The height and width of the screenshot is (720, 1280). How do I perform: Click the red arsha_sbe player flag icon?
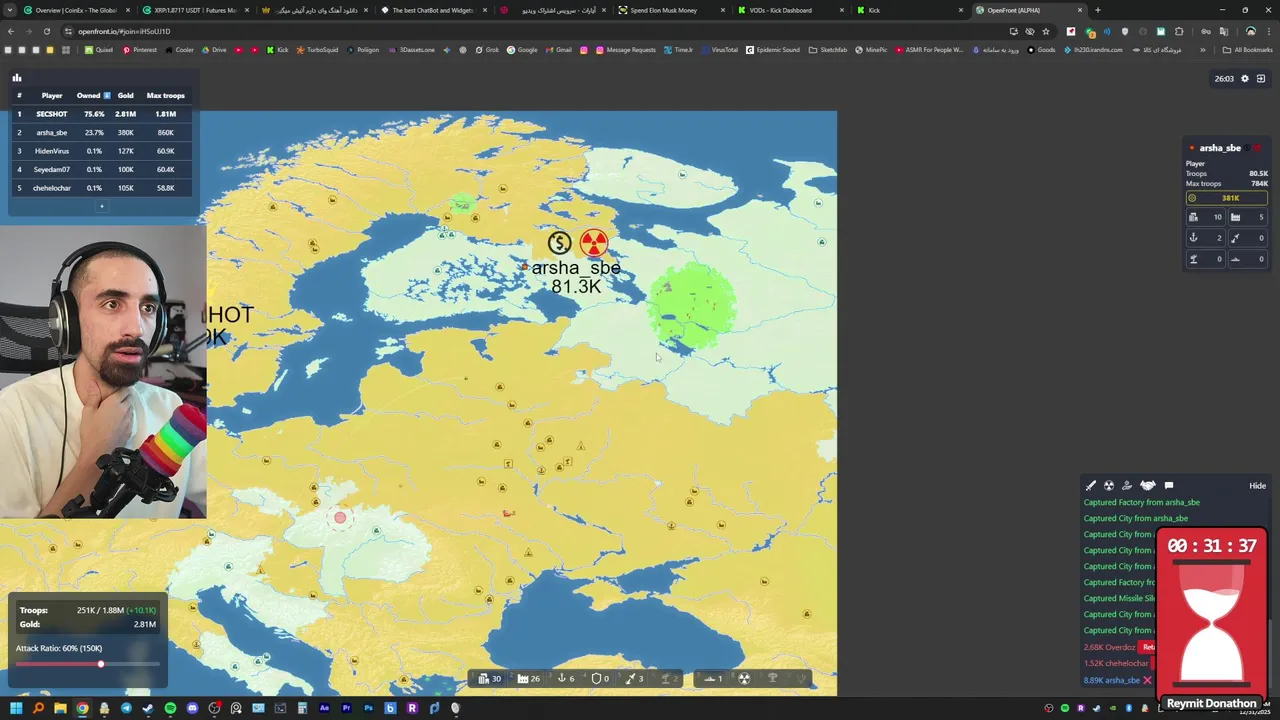pos(1192,148)
